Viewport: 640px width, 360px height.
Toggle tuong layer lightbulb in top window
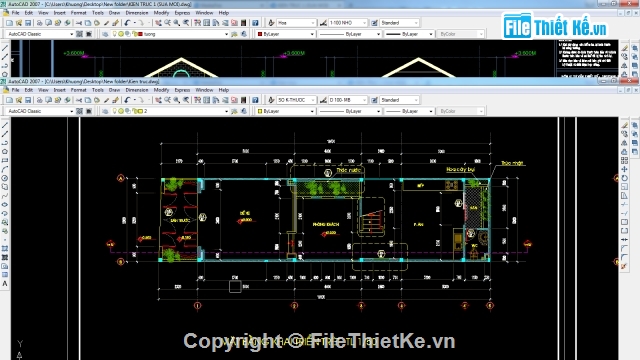115,34
